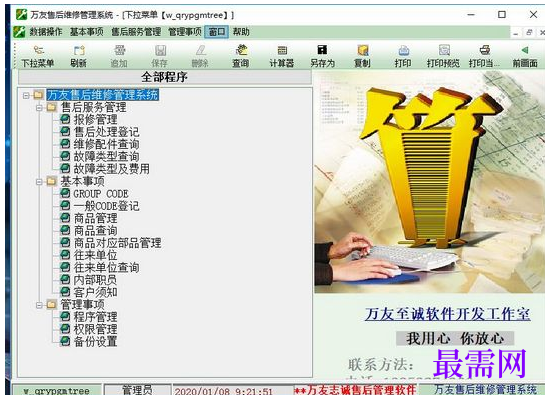Open the 帮助 menu

[241, 32]
